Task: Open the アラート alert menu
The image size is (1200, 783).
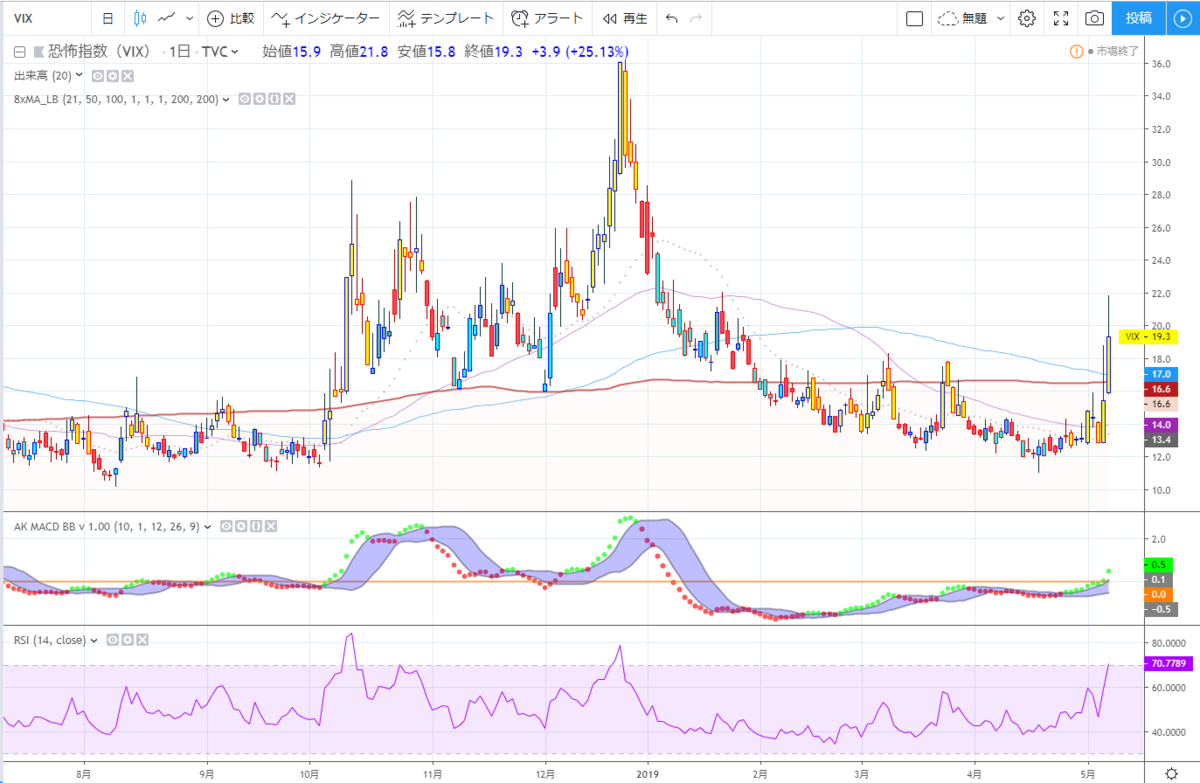Action: [x=546, y=18]
